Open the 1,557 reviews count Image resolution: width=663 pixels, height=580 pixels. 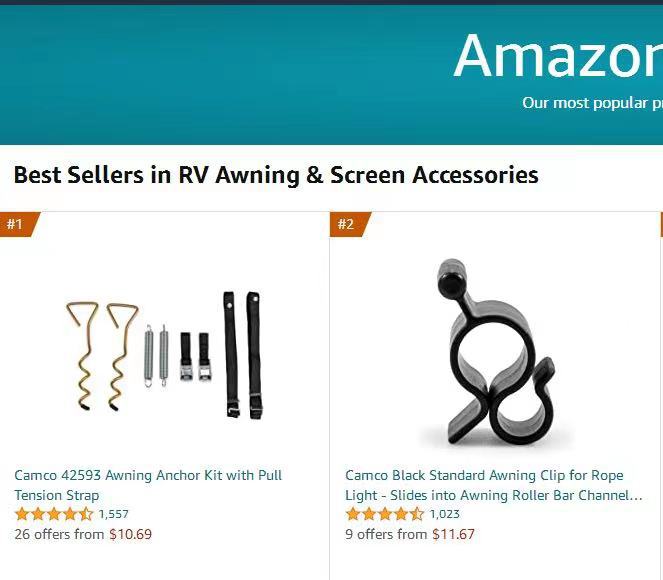[x=113, y=514]
